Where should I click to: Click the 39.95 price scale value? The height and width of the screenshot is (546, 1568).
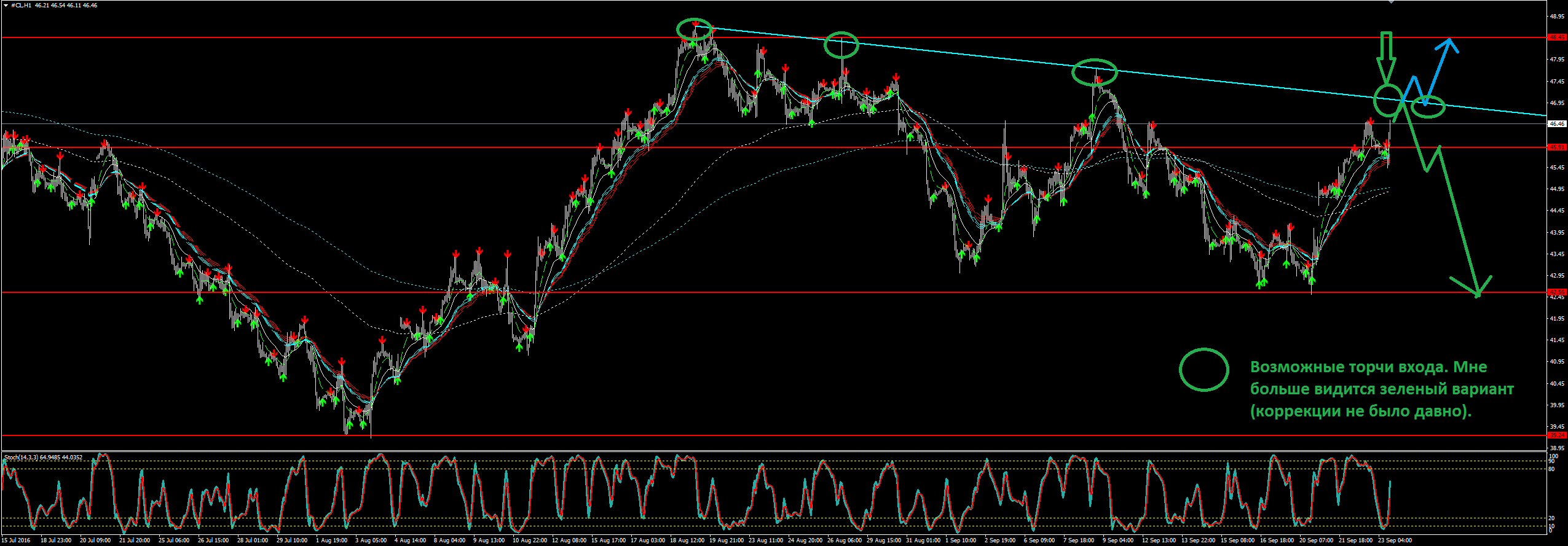pos(1557,405)
